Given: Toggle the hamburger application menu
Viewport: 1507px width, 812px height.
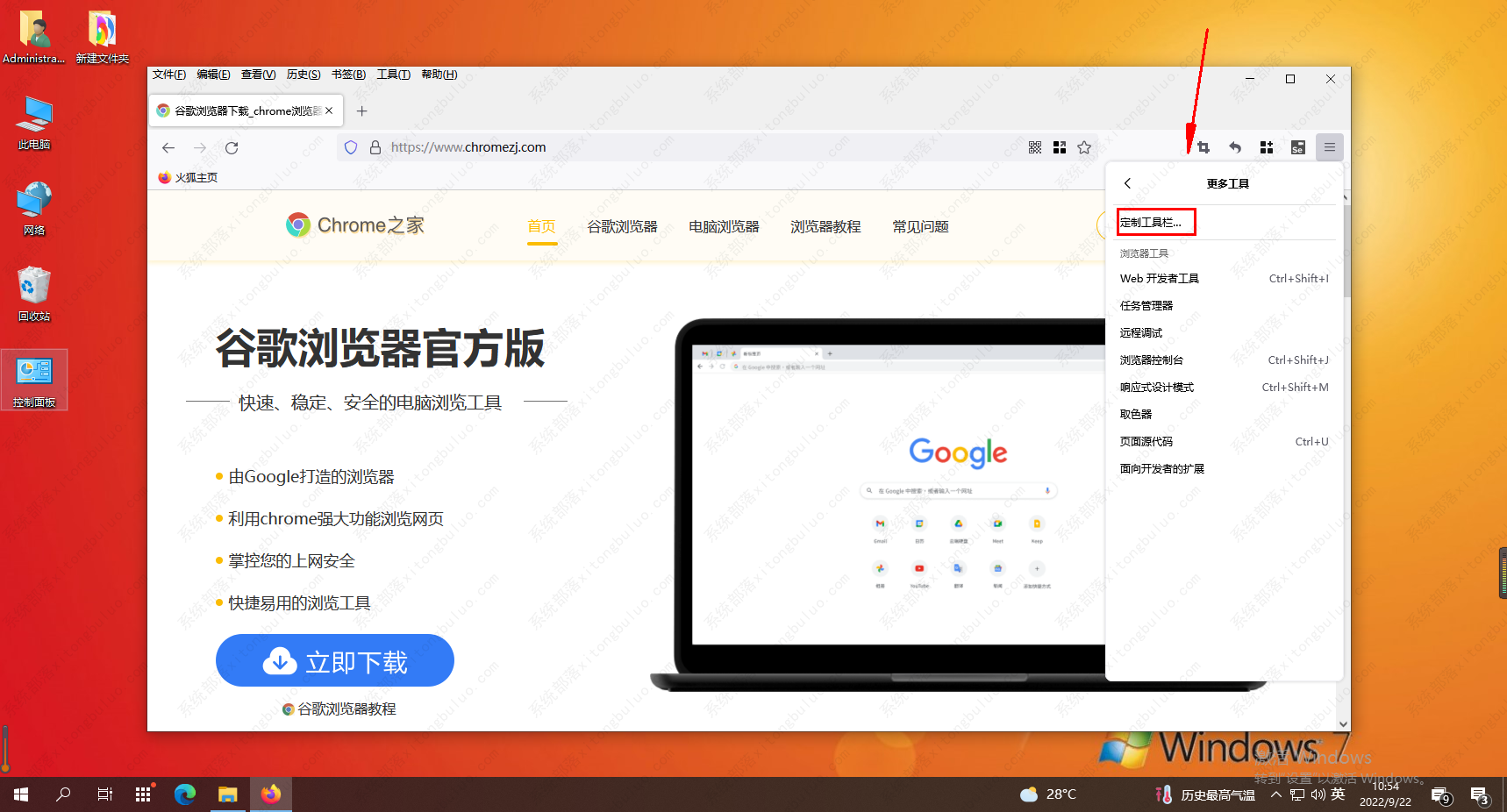Looking at the screenshot, I should click(1330, 147).
